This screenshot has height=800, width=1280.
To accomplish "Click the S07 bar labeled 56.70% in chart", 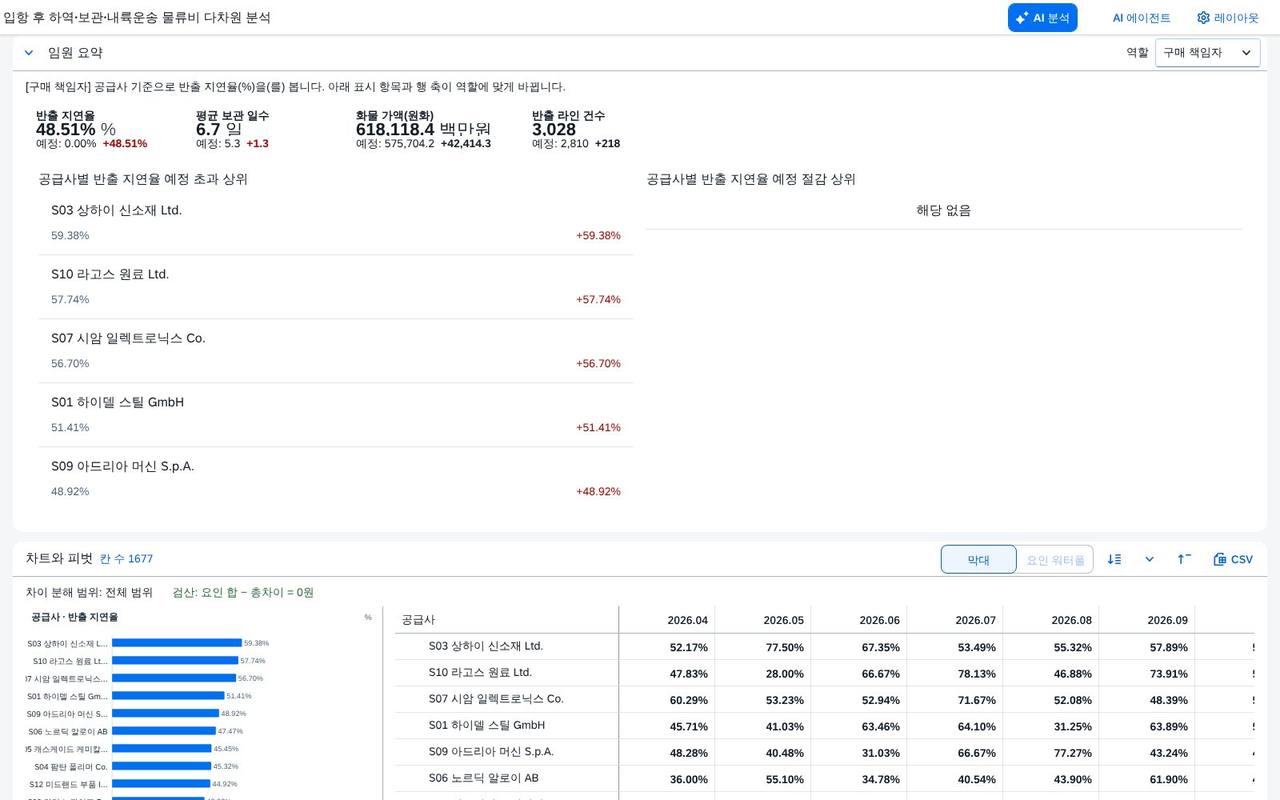I will [174, 678].
